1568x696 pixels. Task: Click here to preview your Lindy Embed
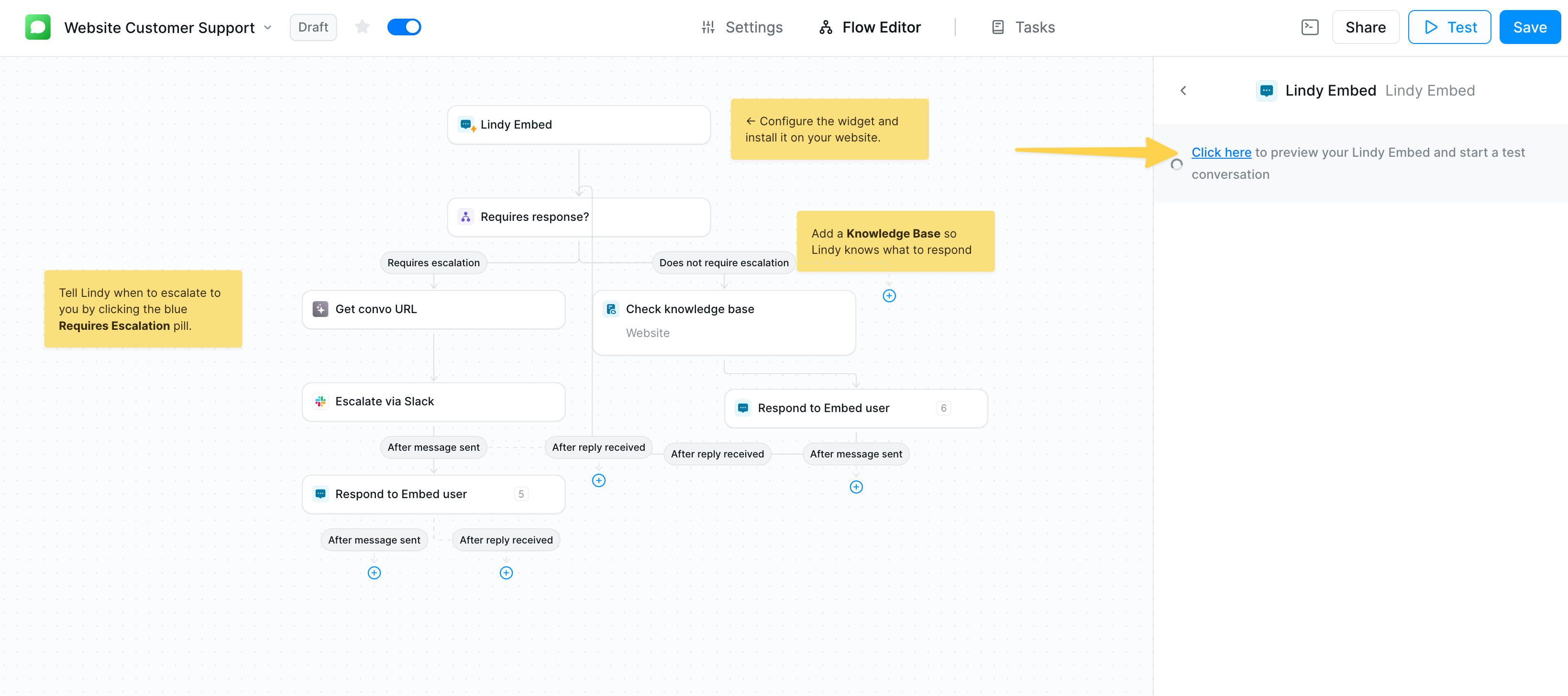point(1221,152)
